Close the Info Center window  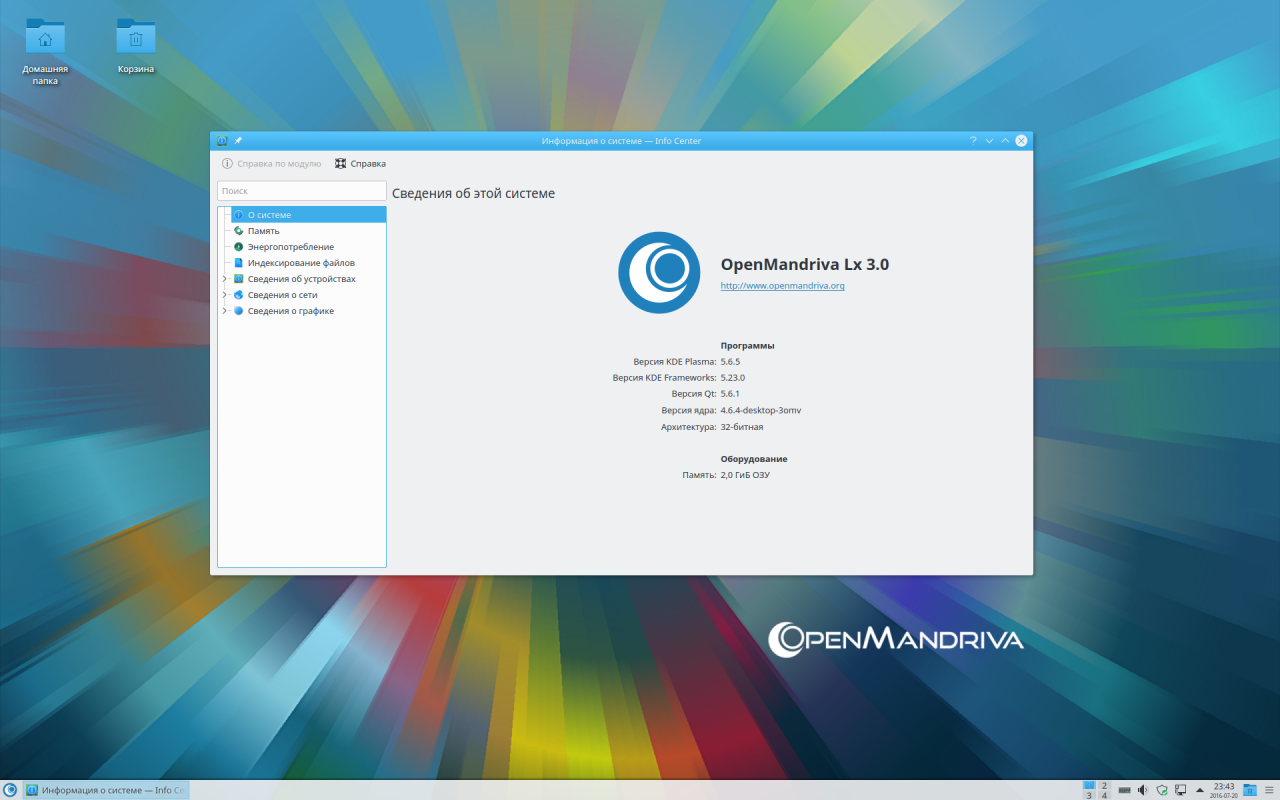[1021, 141]
